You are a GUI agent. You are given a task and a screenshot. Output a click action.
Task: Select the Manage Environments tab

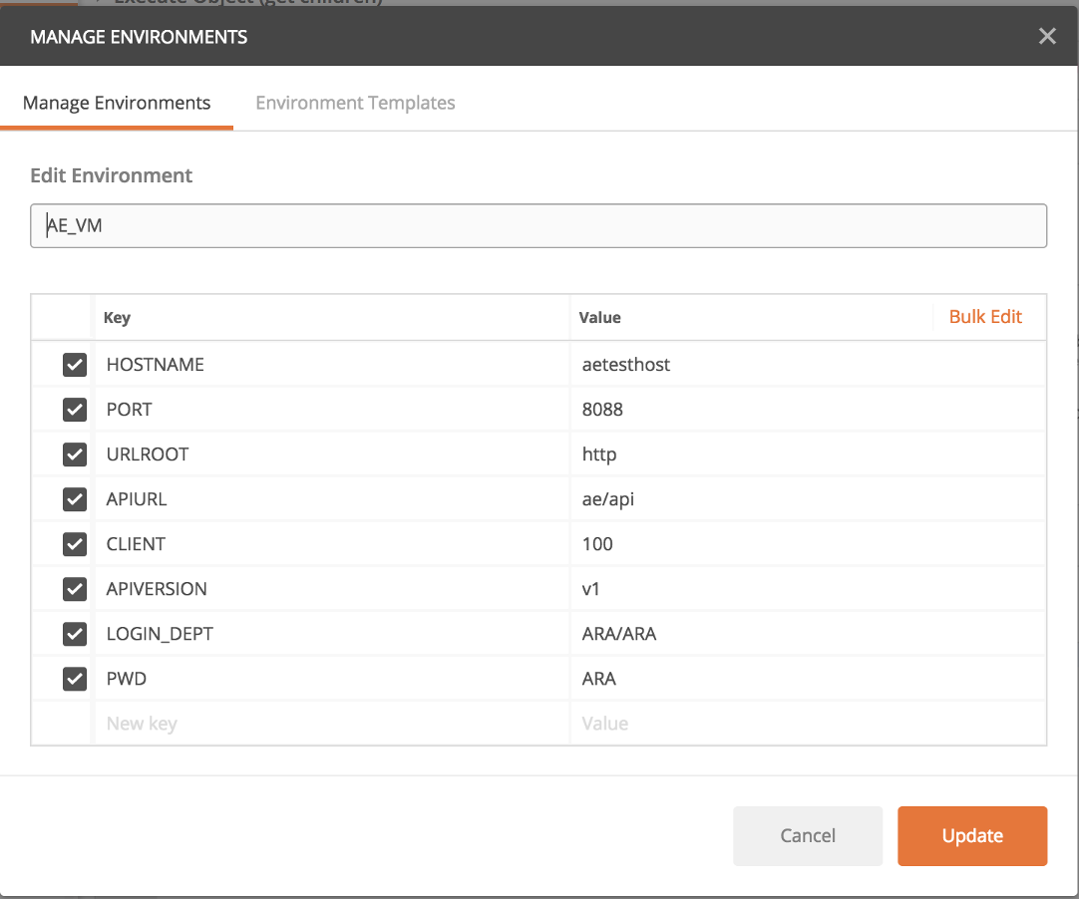click(x=116, y=102)
